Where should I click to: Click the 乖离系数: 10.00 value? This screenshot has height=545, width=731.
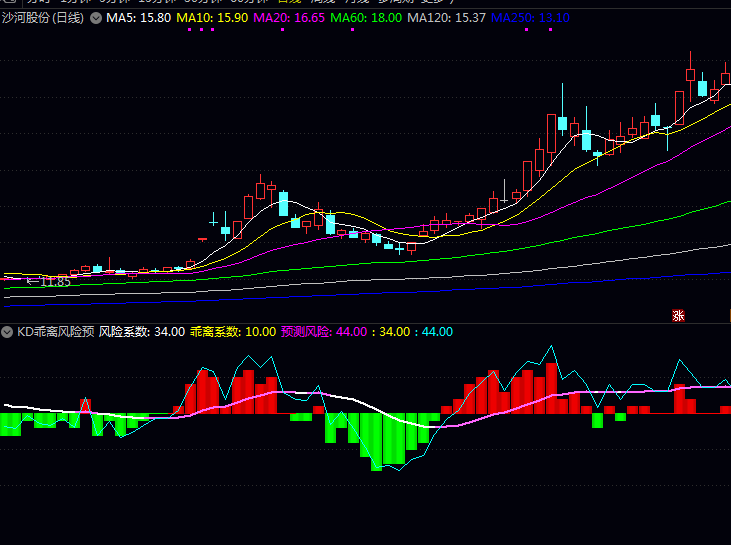coord(233,332)
